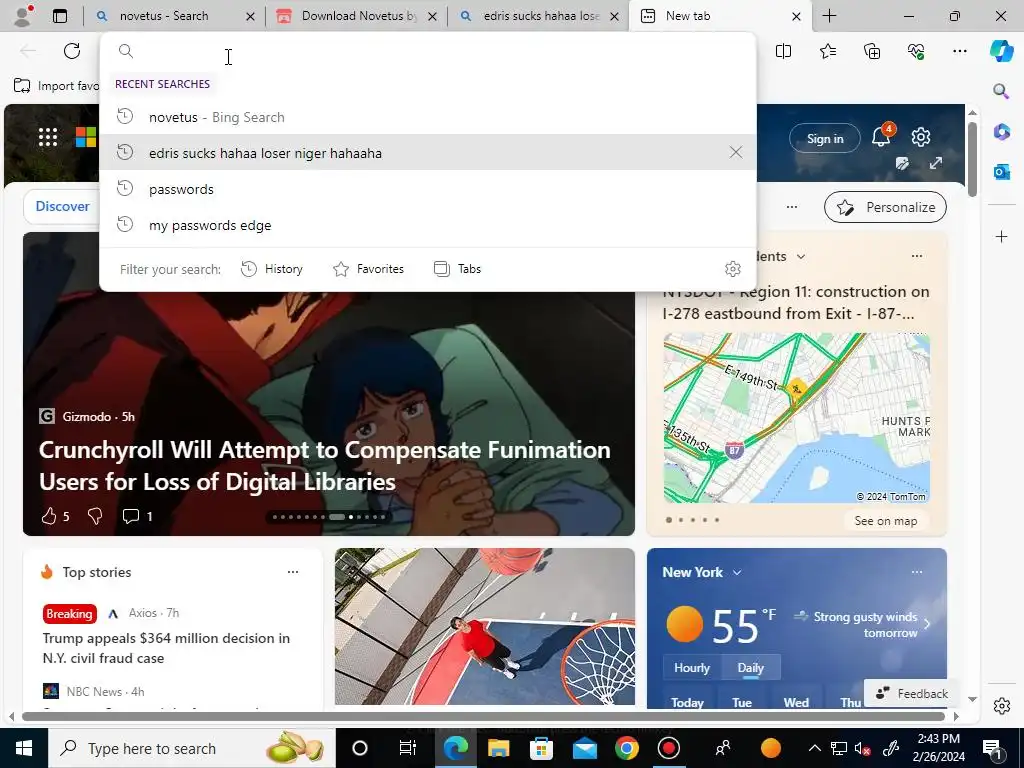
Task: Click the Windows Start button
Action: 24,748
